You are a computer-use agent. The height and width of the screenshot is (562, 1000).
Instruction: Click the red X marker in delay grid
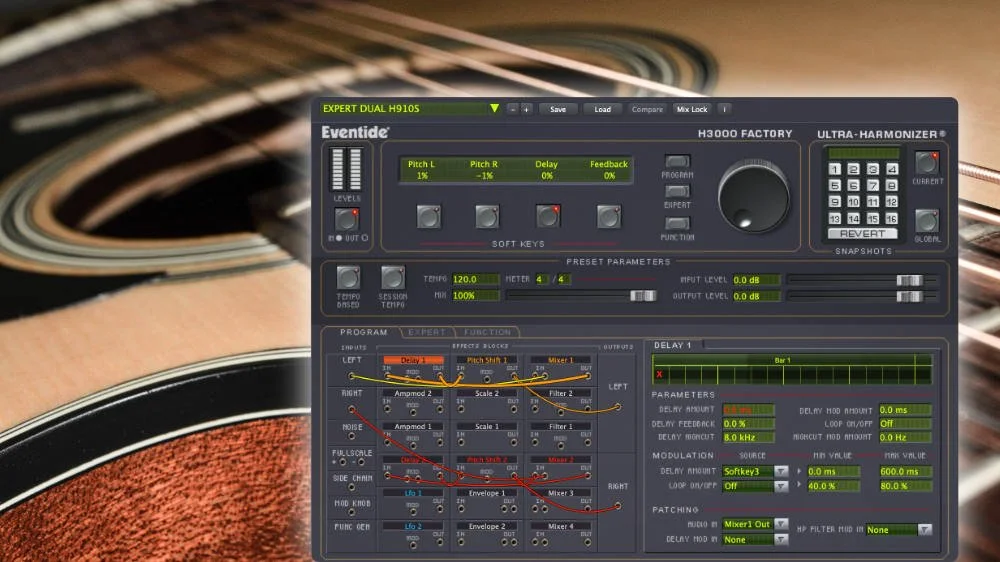coord(659,374)
